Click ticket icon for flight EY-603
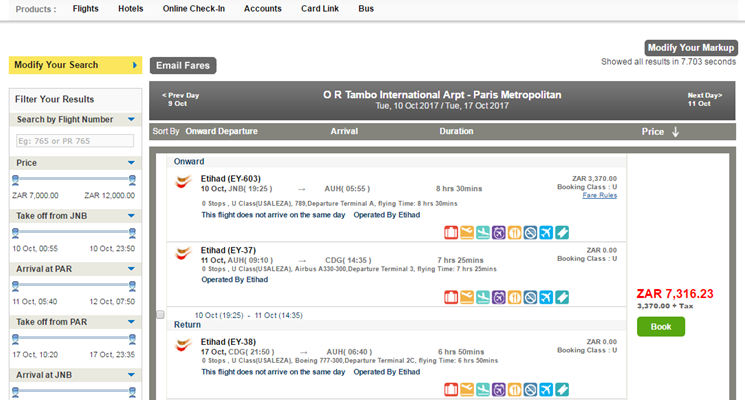 click(x=562, y=233)
